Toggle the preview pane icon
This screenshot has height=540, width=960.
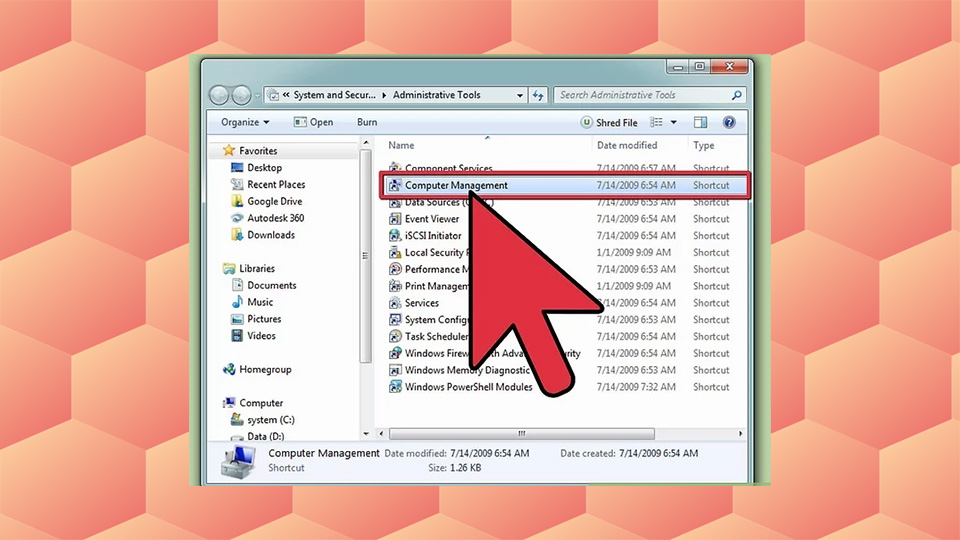point(700,122)
